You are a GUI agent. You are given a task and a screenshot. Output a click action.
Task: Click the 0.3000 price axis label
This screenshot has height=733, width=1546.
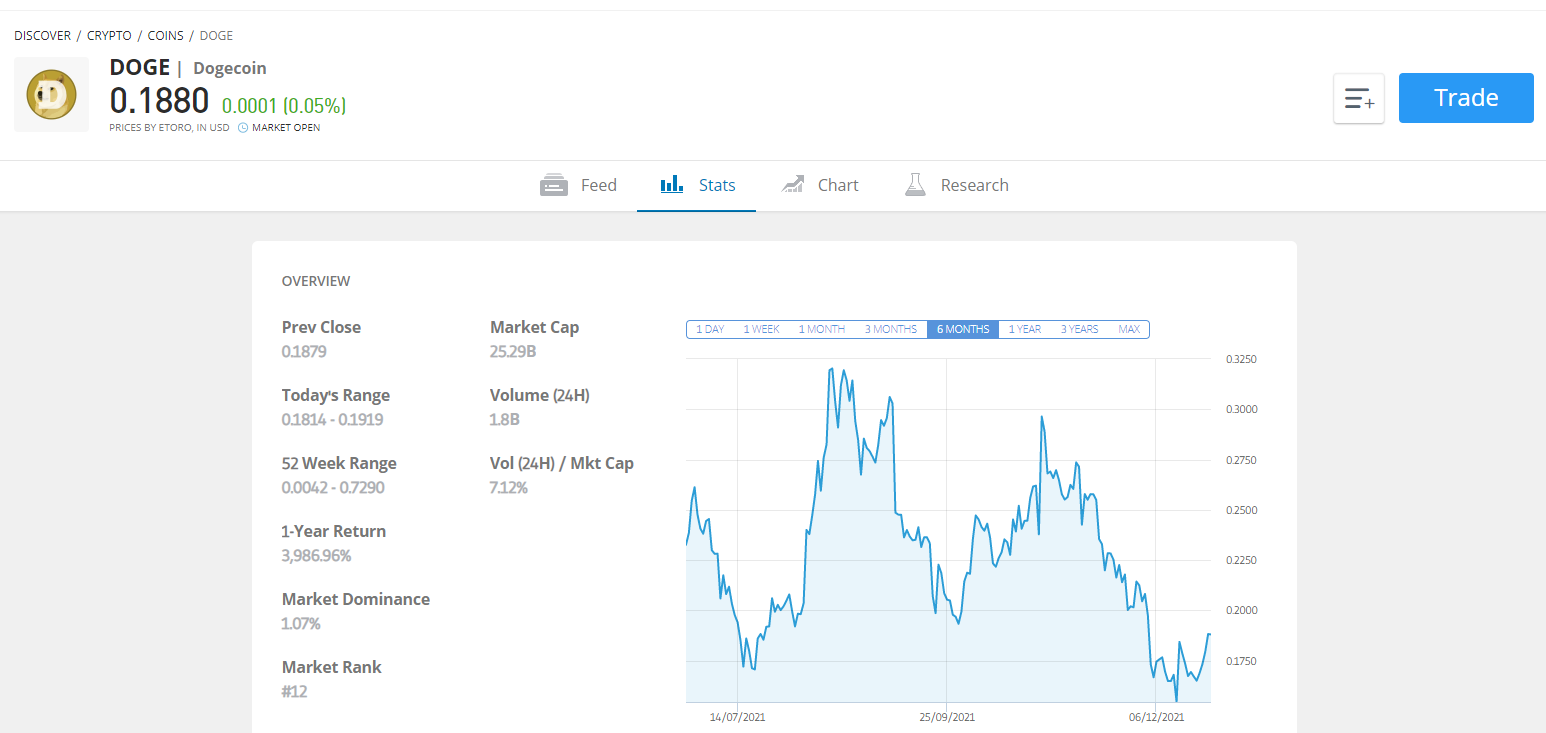coord(1242,409)
